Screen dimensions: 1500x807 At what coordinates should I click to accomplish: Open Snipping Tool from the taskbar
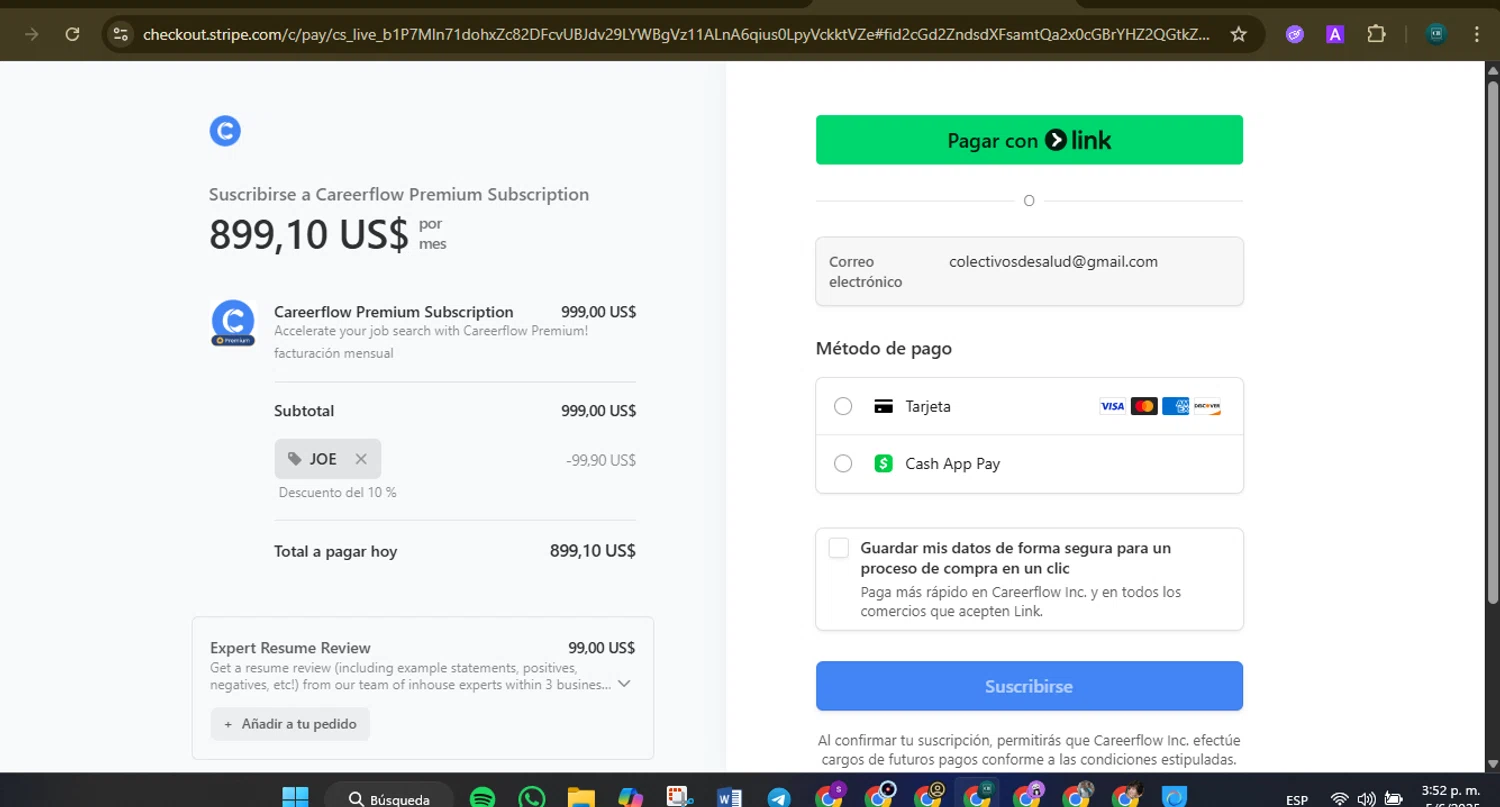click(681, 797)
